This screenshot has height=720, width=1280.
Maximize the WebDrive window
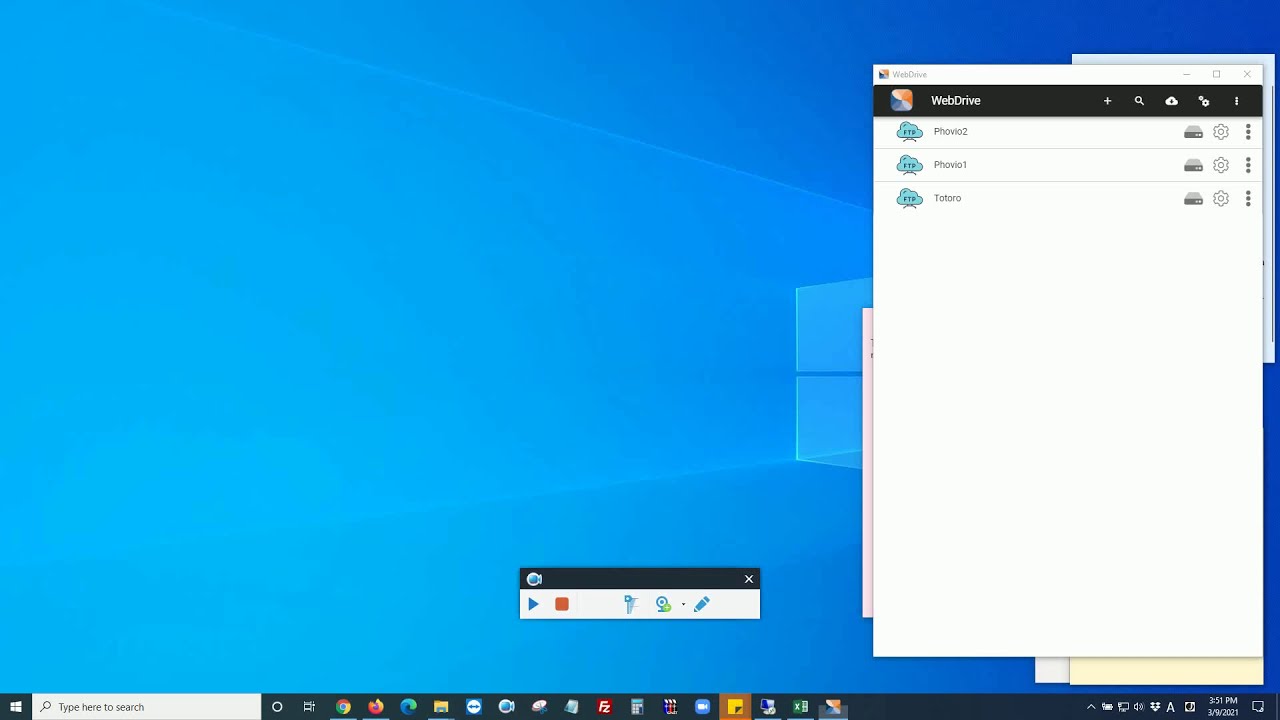[x=1216, y=74]
